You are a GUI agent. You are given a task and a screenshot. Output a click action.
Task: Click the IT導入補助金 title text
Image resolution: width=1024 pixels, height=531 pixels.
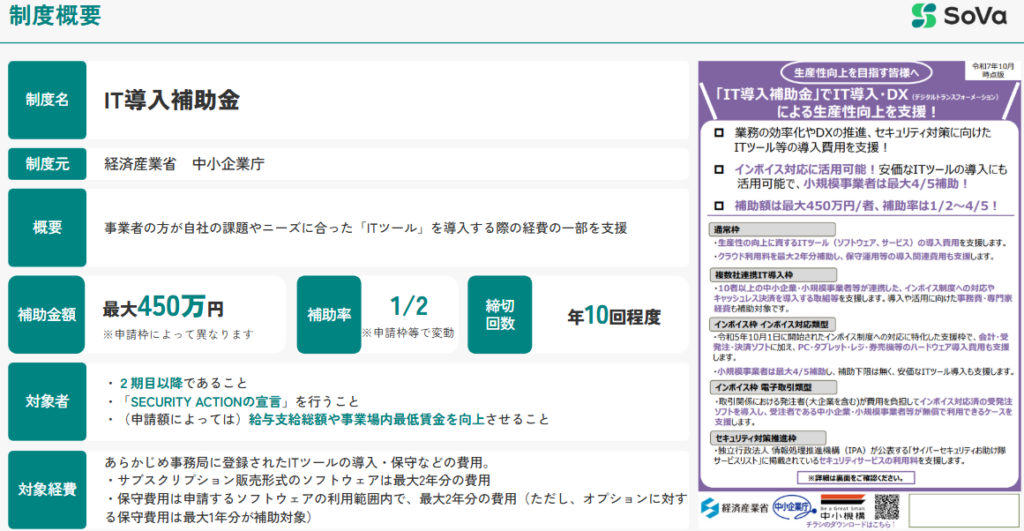[172, 101]
